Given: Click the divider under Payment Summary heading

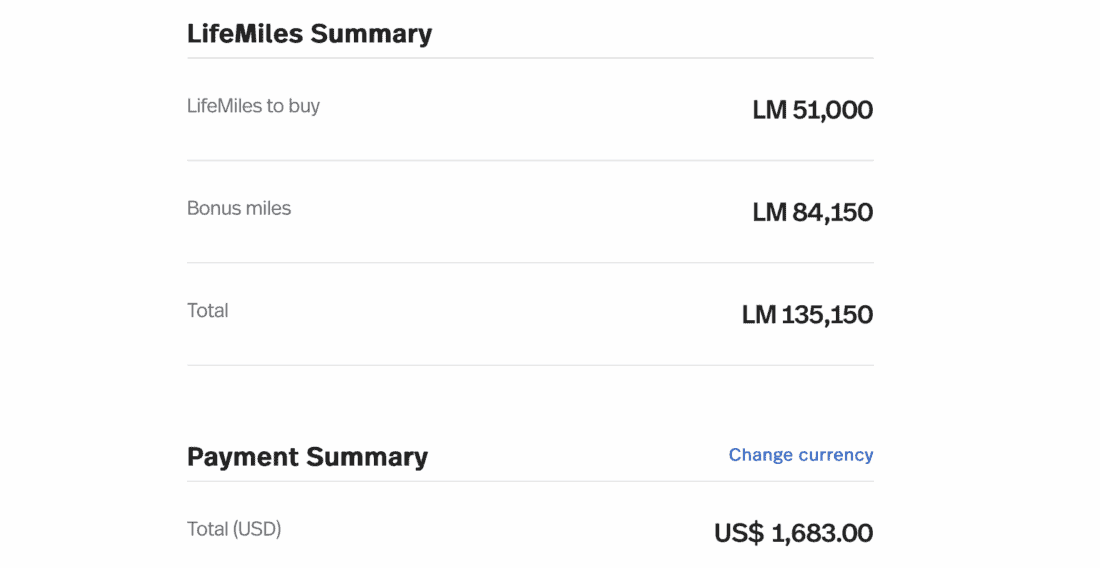Looking at the screenshot, I should tap(530, 481).
